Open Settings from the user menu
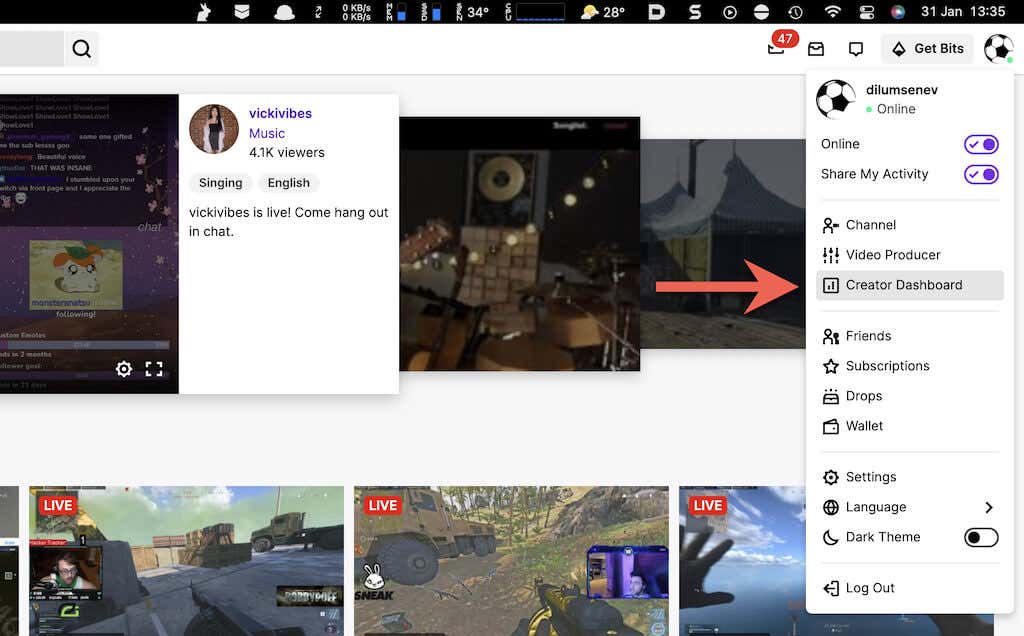1024x636 pixels. tap(870, 477)
